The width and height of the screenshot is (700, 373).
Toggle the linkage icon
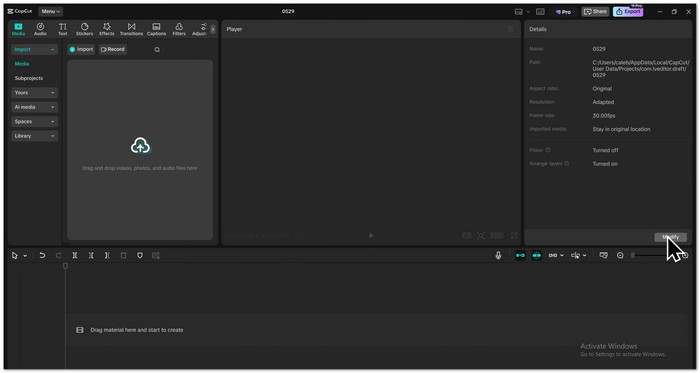tap(553, 256)
